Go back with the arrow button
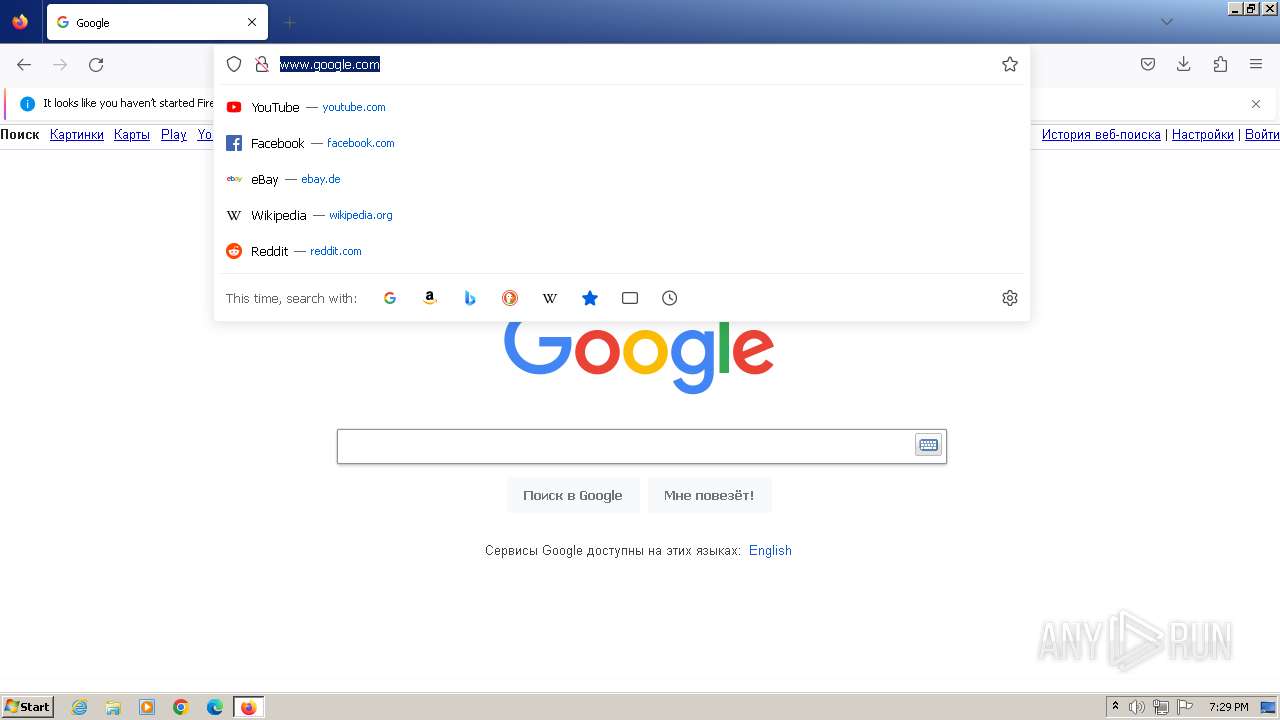The image size is (1280, 720). 24,65
